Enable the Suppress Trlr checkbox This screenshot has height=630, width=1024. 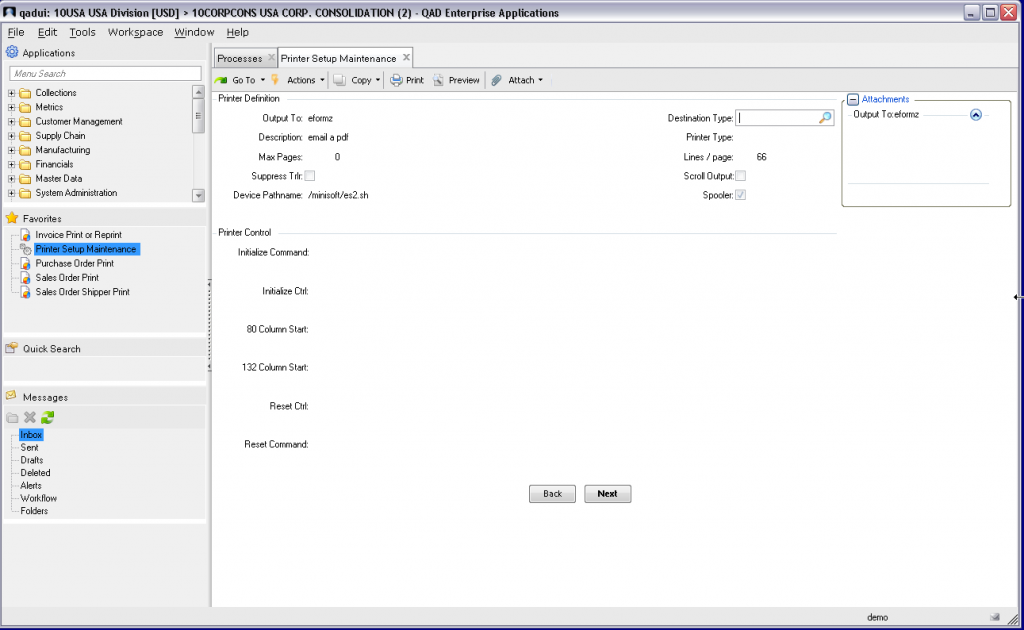311,174
